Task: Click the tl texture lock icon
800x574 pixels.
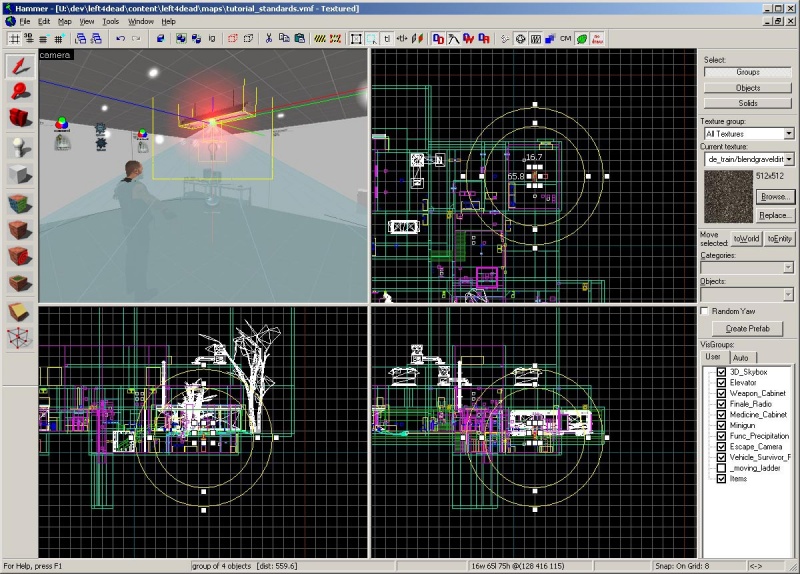Action: 387,39
